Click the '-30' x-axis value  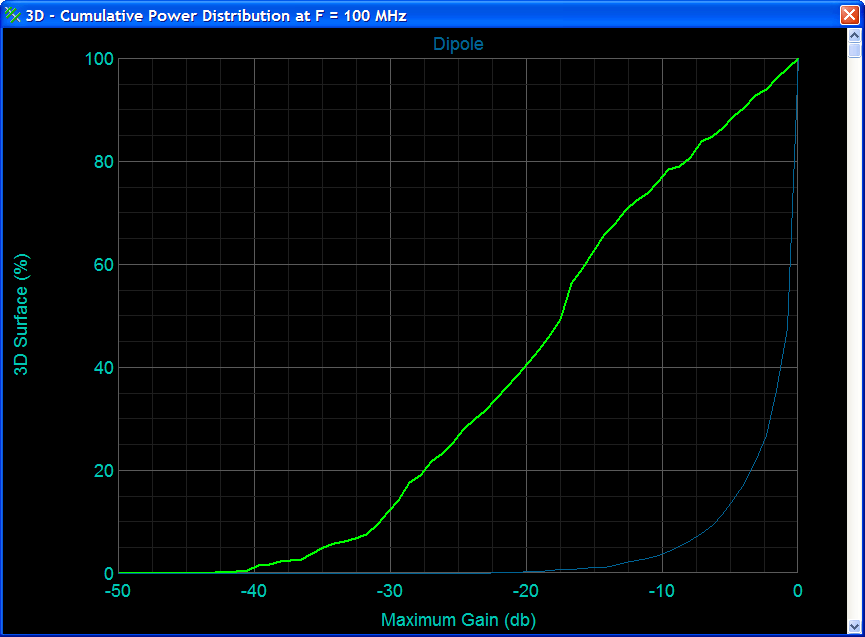pyautogui.click(x=389, y=591)
